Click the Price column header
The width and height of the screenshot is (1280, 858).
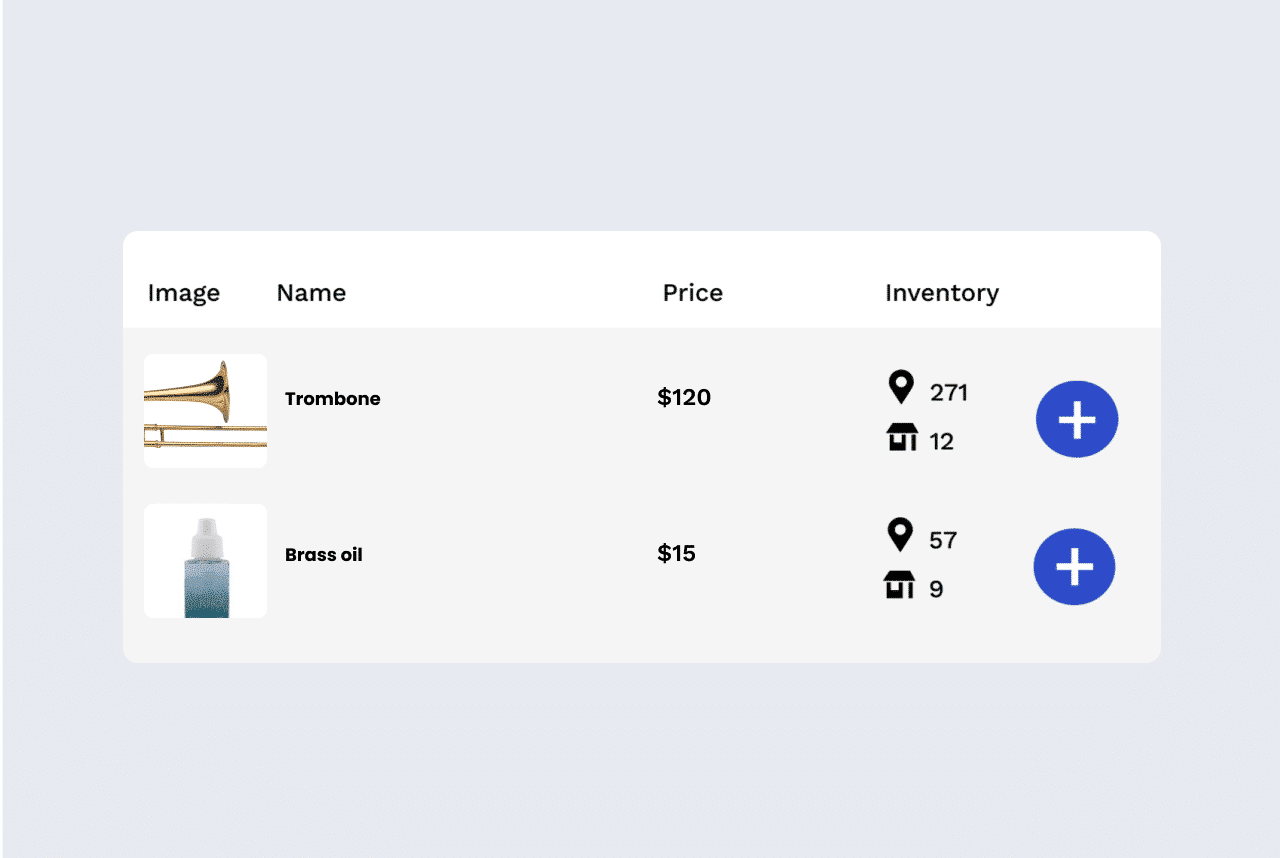693,293
